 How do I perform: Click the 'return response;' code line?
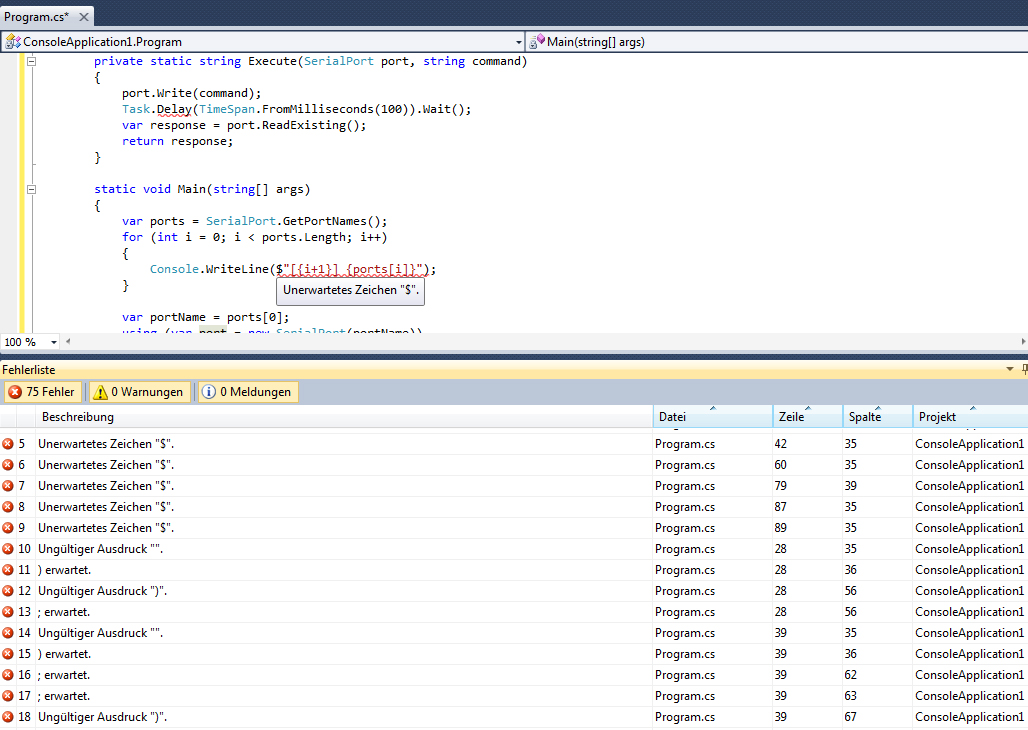click(177, 141)
